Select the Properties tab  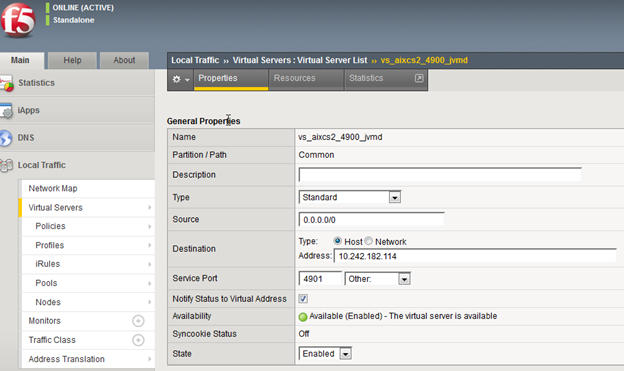coord(231,79)
